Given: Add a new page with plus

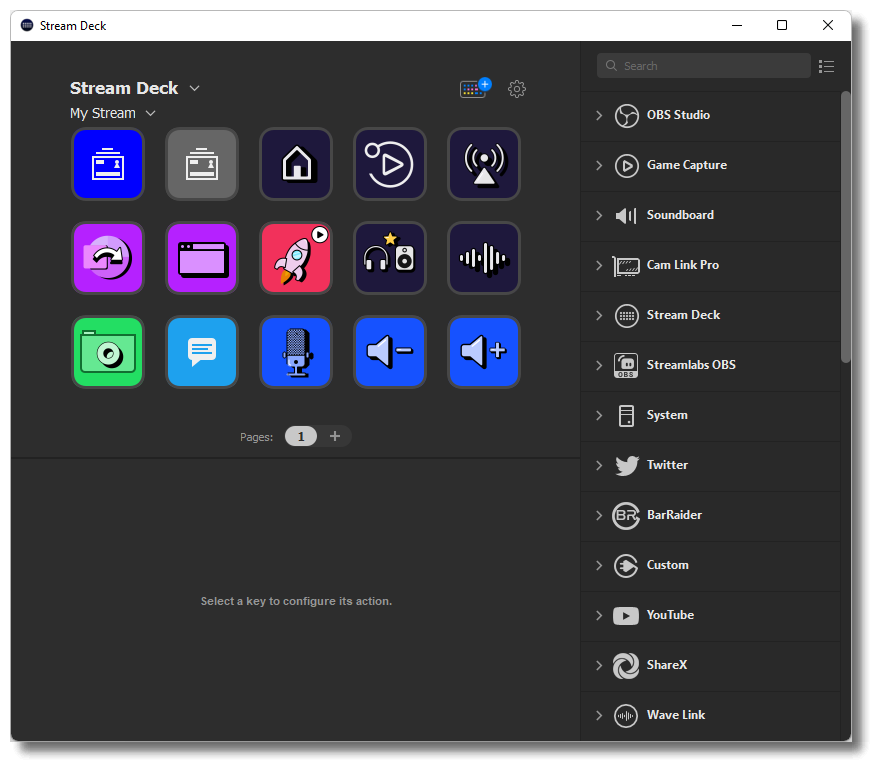Looking at the screenshot, I should coord(335,437).
